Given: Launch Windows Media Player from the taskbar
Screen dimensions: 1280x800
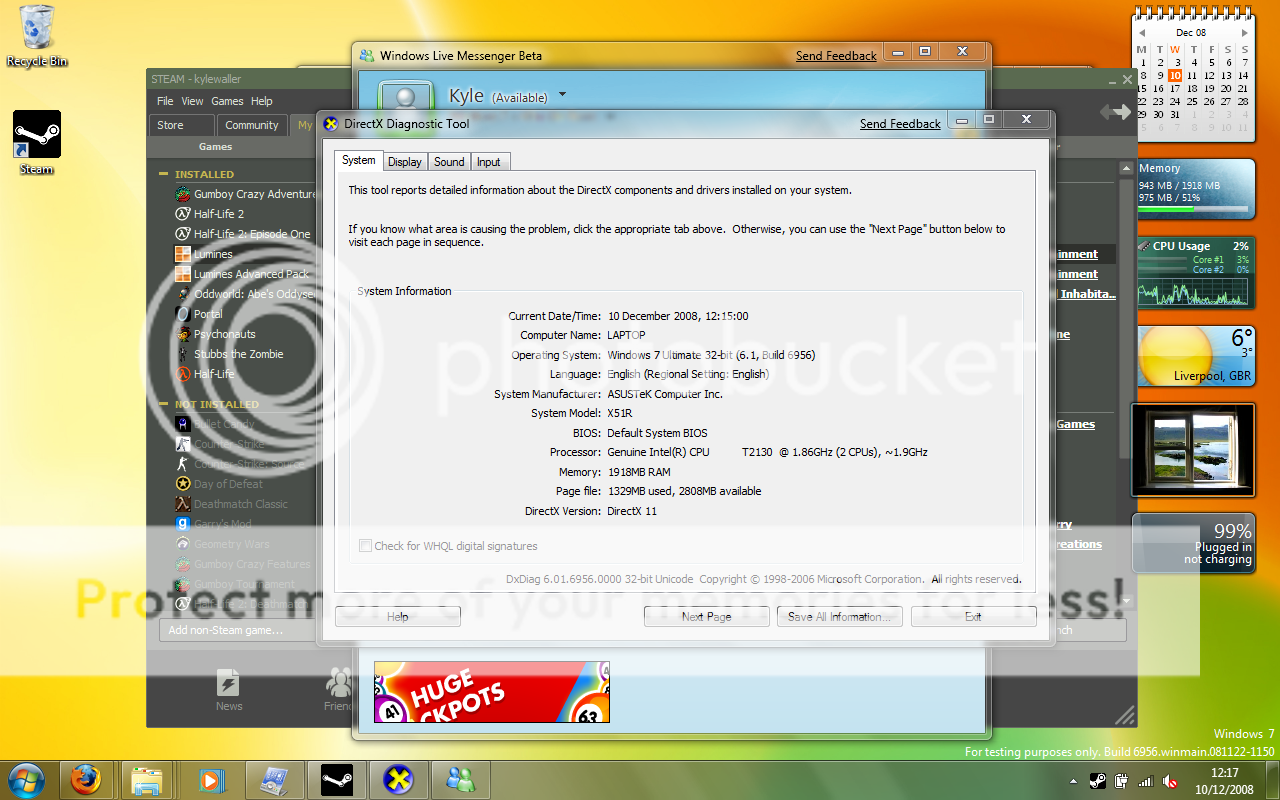Looking at the screenshot, I should (210, 778).
